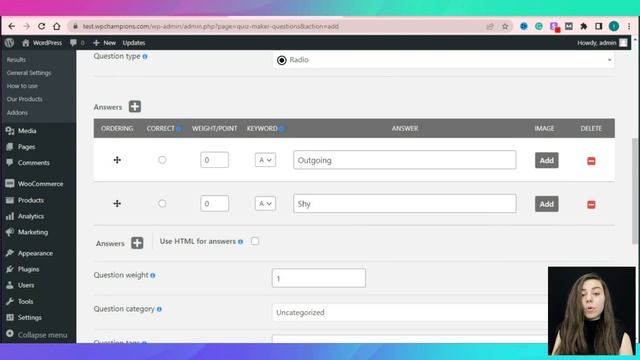640x360 pixels.
Task: Open the New link in admin bar
Action: 104,43
